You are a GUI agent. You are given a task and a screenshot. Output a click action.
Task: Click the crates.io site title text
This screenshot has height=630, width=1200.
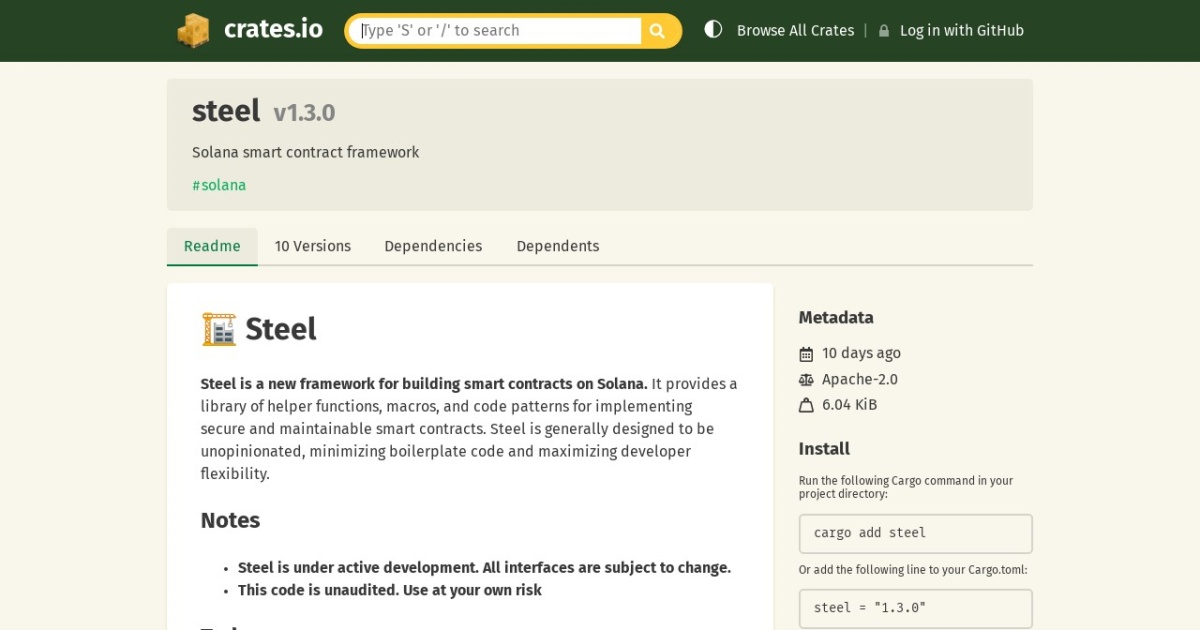point(273,29)
